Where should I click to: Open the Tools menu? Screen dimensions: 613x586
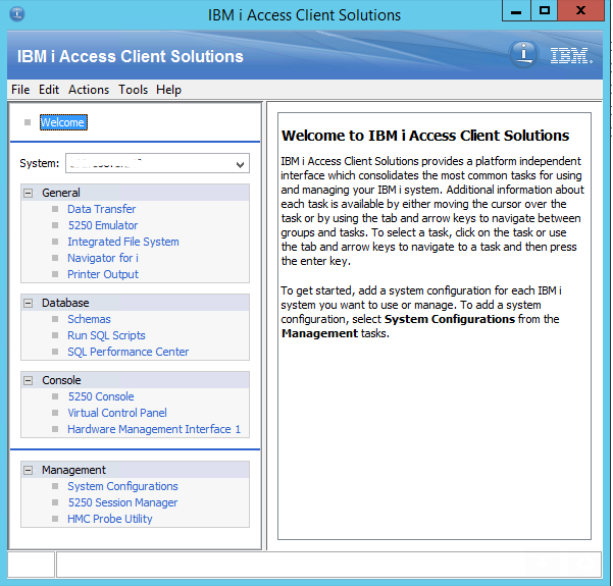133,90
